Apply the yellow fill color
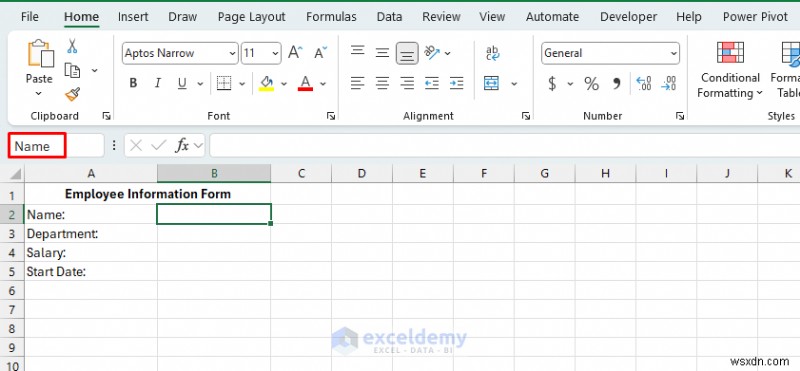Screen dimensions: 800x371 tap(266, 83)
